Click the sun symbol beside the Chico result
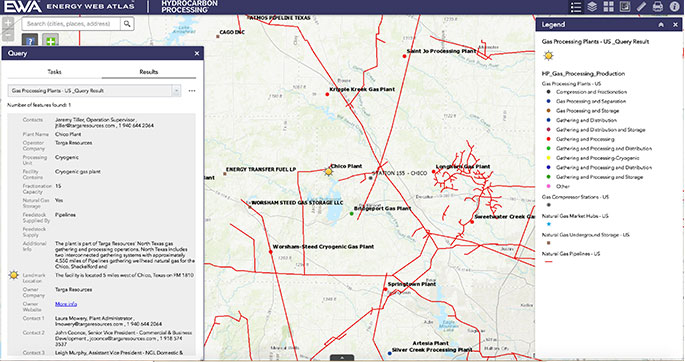The width and height of the screenshot is (685, 362). coord(14,275)
